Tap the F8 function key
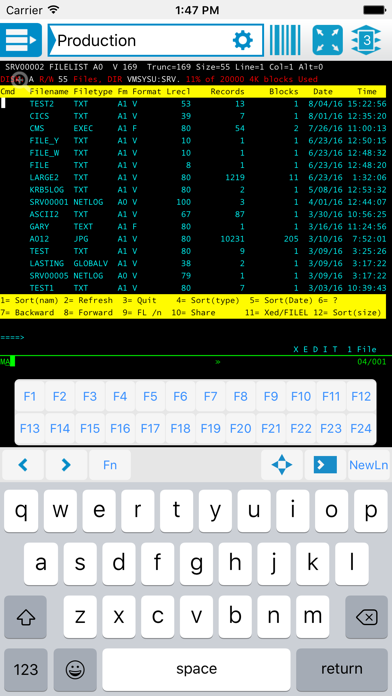Image resolution: width=392 pixels, height=696 pixels. click(240, 396)
